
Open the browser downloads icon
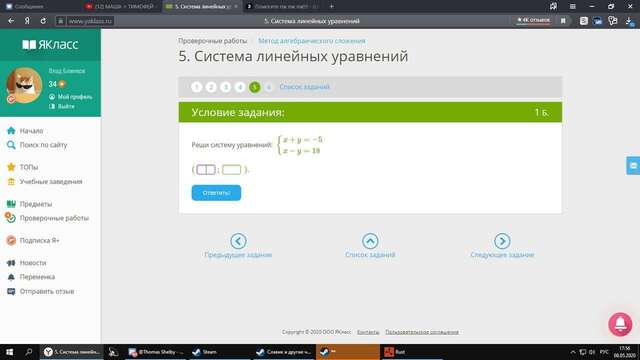pyautogui.click(x=629, y=21)
